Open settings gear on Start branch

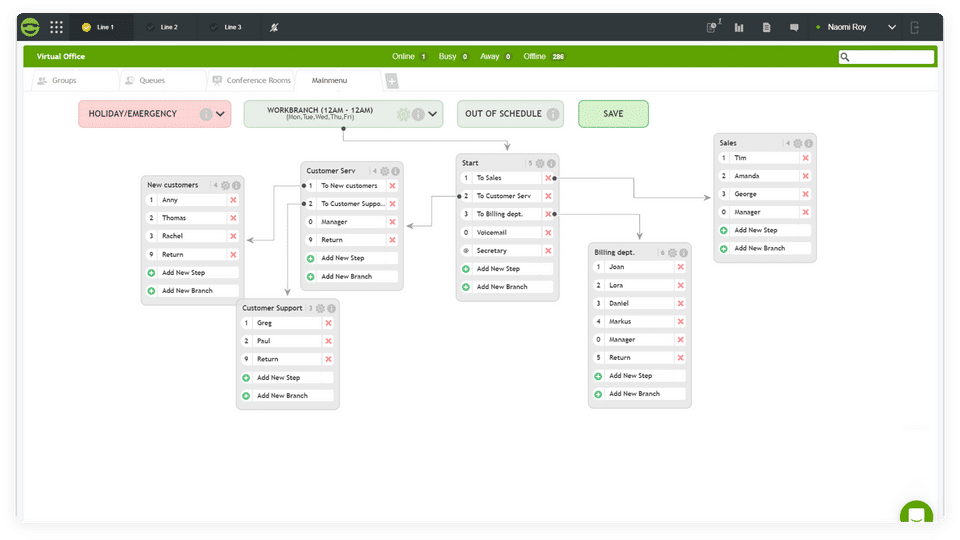[x=540, y=163]
